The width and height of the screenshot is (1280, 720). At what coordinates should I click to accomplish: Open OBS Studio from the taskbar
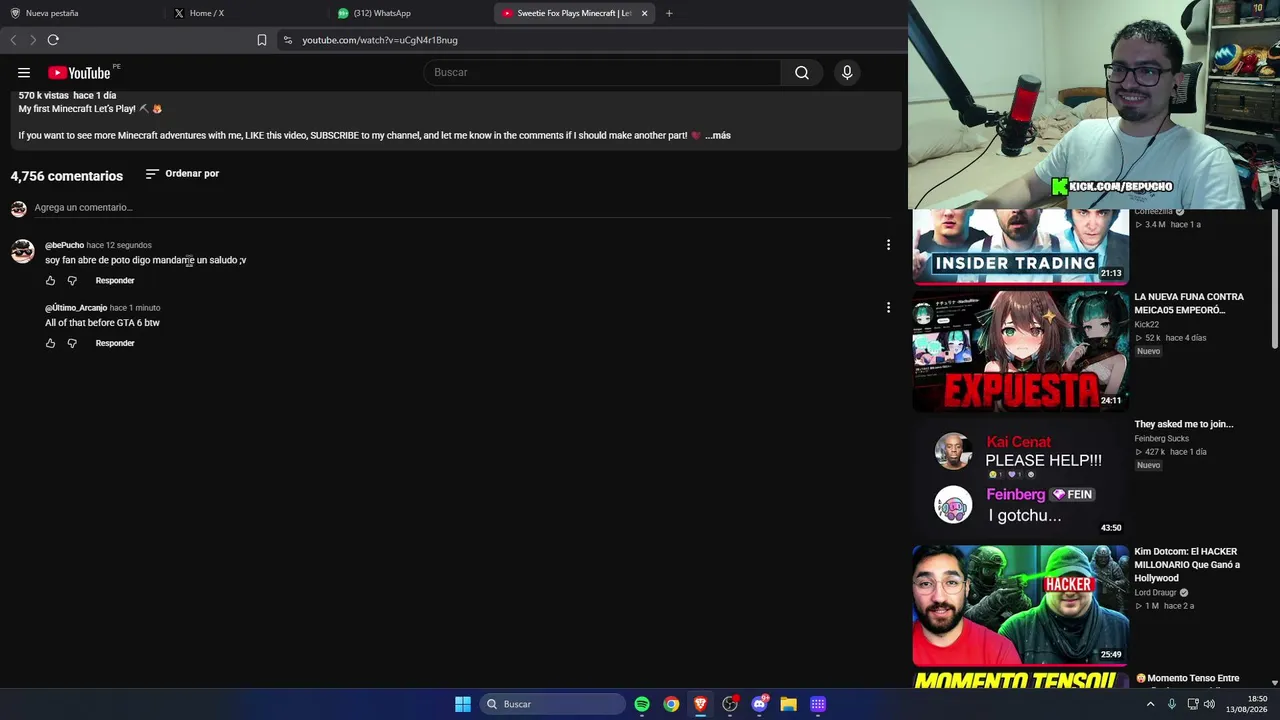pyautogui.click(x=730, y=704)
